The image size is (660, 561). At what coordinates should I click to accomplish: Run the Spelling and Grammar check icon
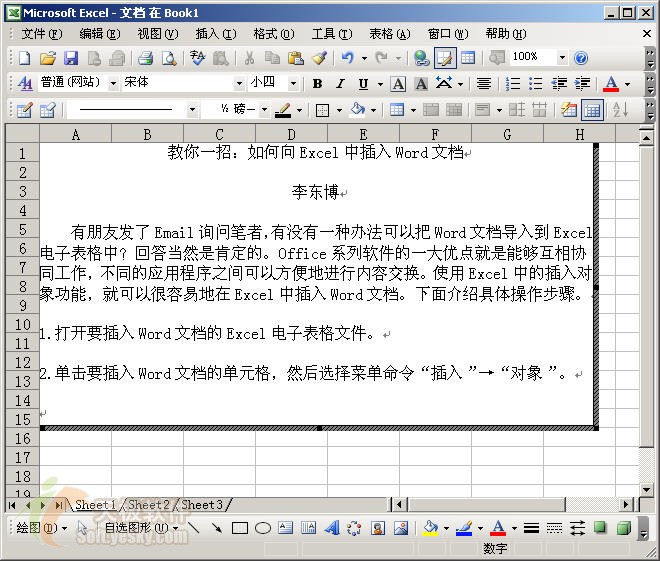click(197, 58)
